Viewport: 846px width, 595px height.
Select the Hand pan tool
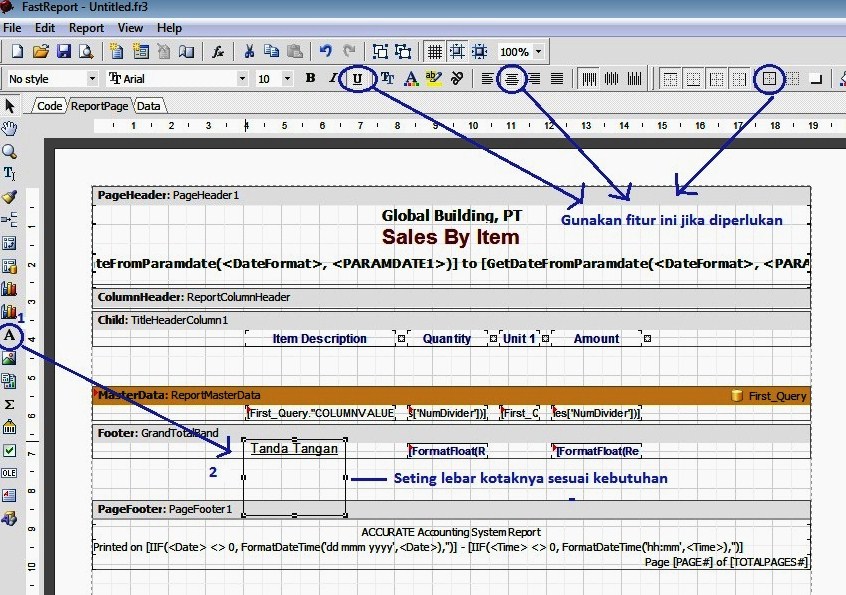point(9,128)
